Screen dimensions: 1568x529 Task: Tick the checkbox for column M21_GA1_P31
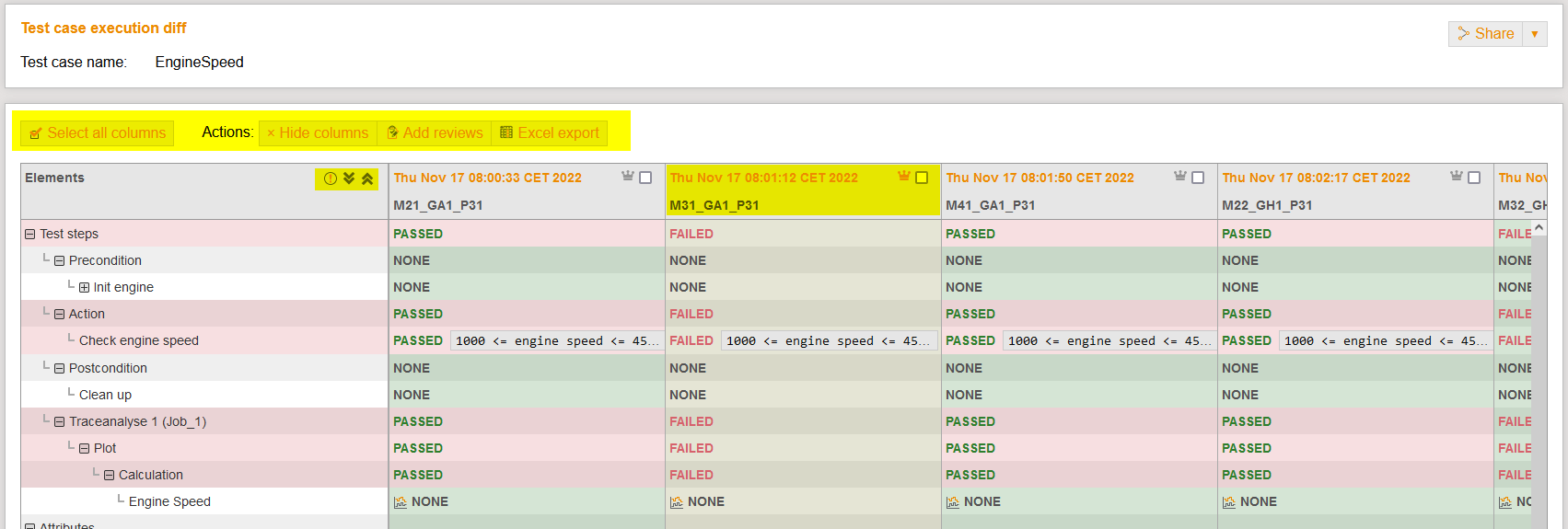[645, 178]
